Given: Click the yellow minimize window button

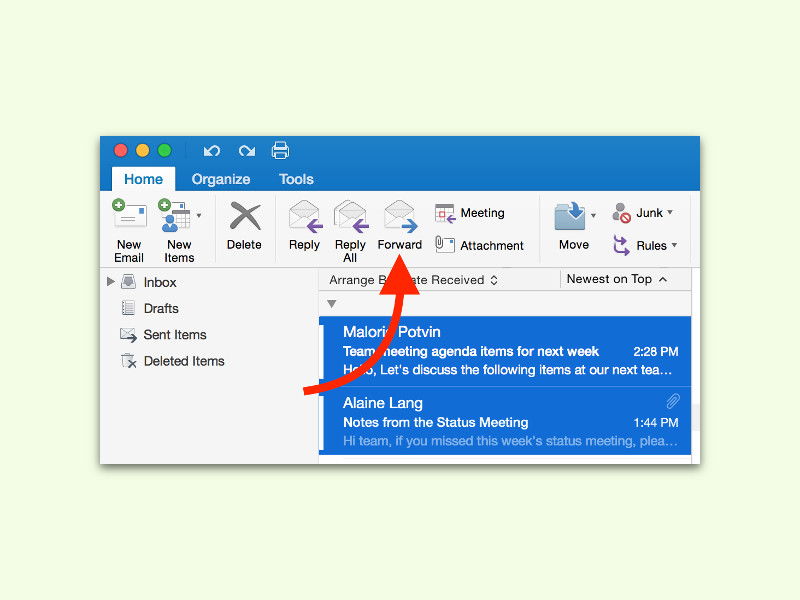Looking at the screenshot, I should (x=143, y=151).
